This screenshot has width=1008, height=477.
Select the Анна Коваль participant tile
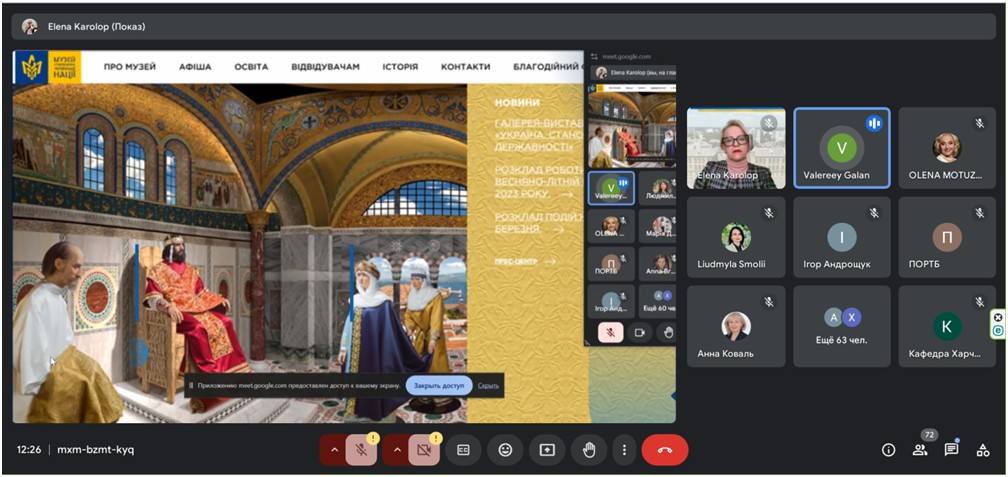tap(736, 327)
